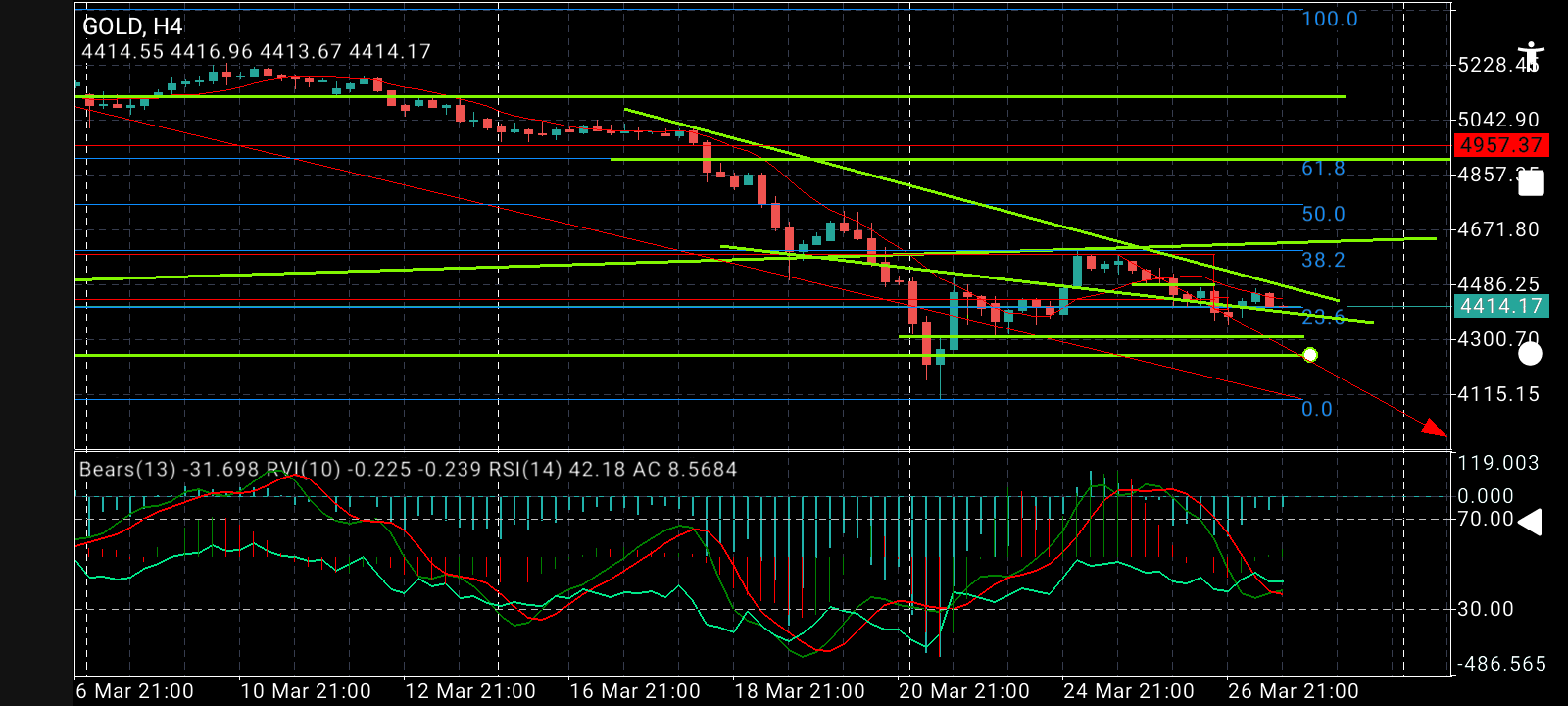Tap the 6 Mar 21:00 time label
The width and height of the screenshot is (1568, 706).
pos(135,691)
